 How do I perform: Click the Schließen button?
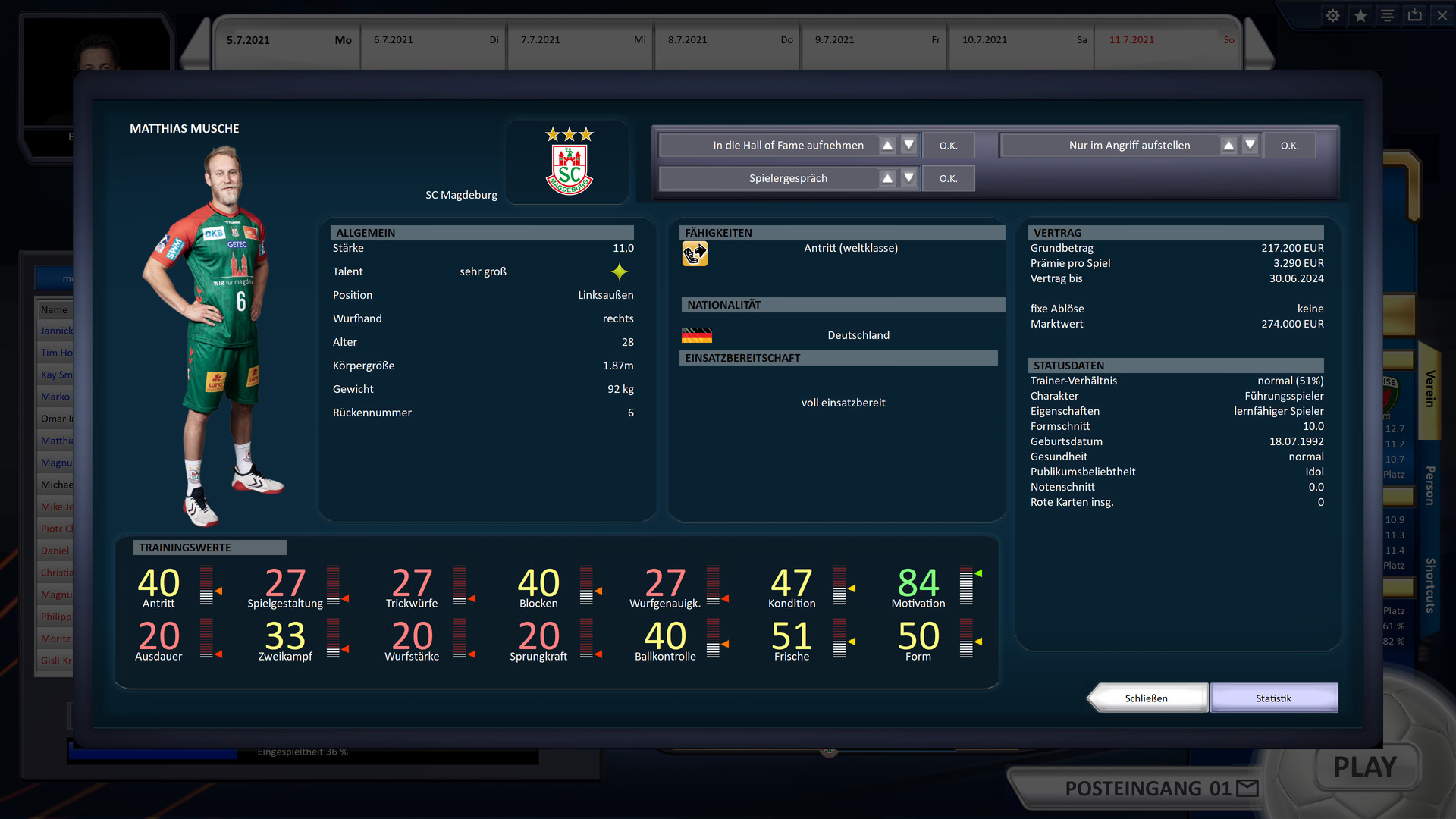tap(1146, 698)
